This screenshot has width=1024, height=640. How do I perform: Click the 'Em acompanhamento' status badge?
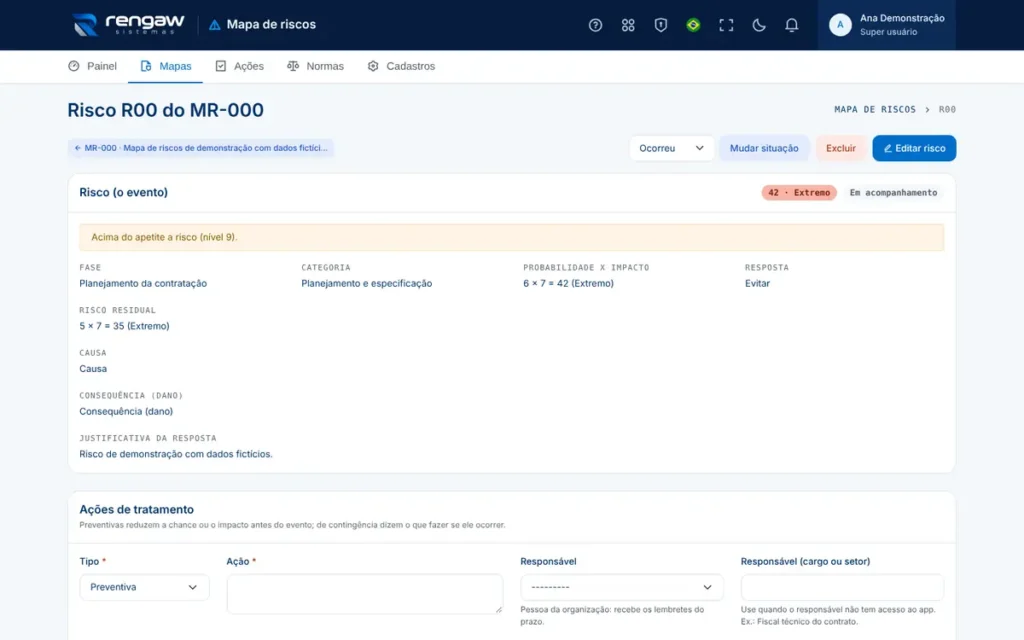893,193
